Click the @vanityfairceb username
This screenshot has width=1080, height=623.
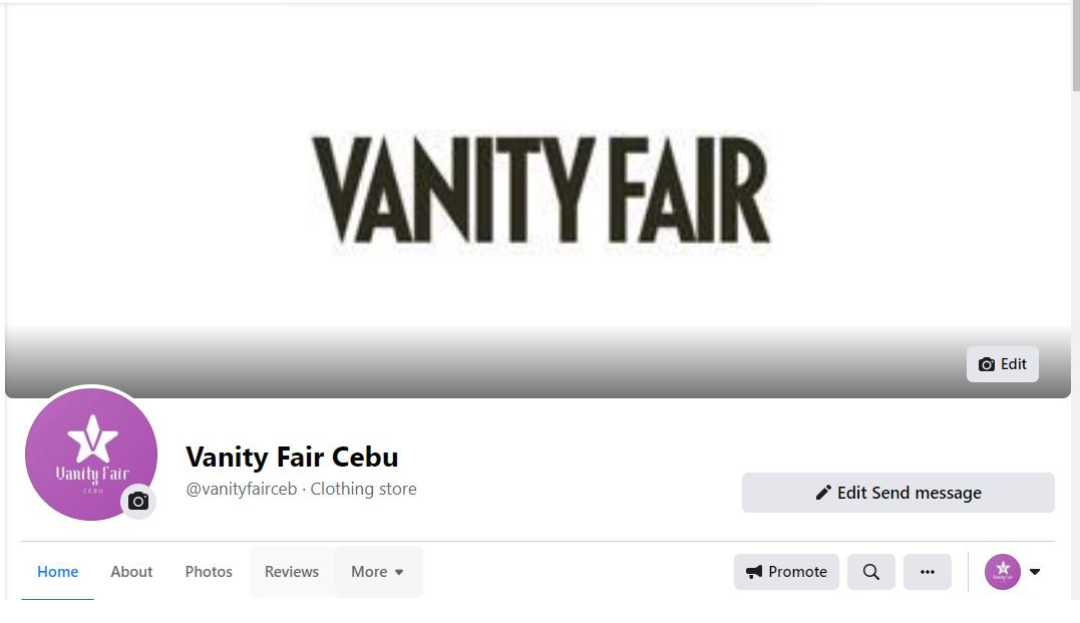pyautogui.click(x=241, y=489)
